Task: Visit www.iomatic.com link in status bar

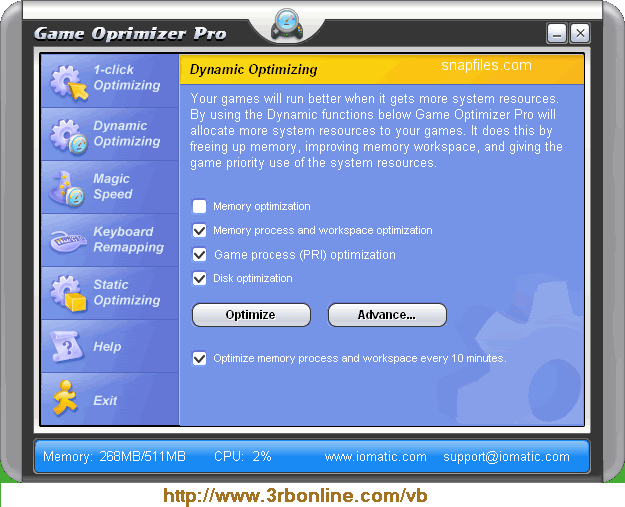Action: tap(375, 456)
